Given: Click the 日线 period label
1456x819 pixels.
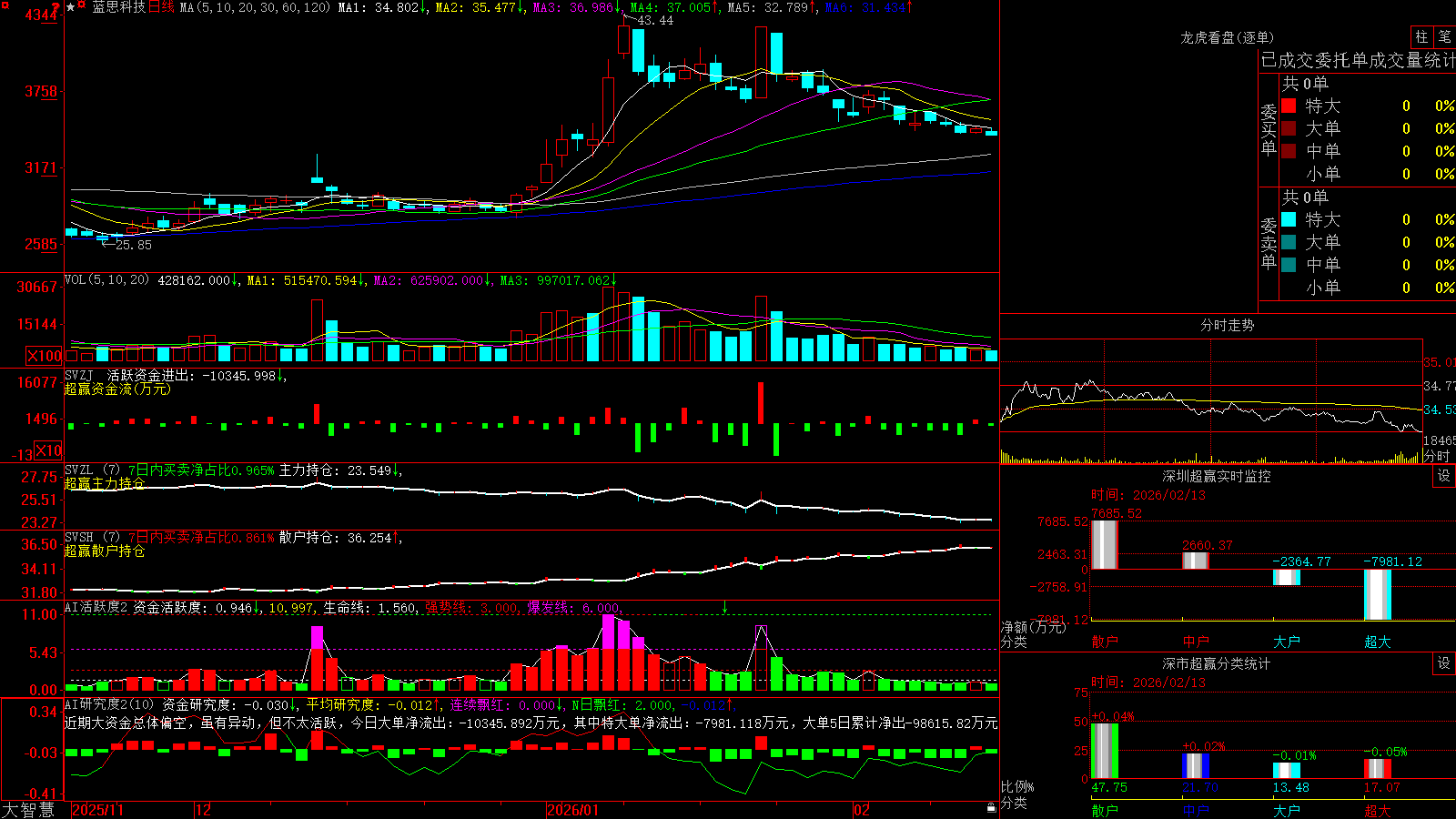Looking at the screenshot, I should (161, 7).
